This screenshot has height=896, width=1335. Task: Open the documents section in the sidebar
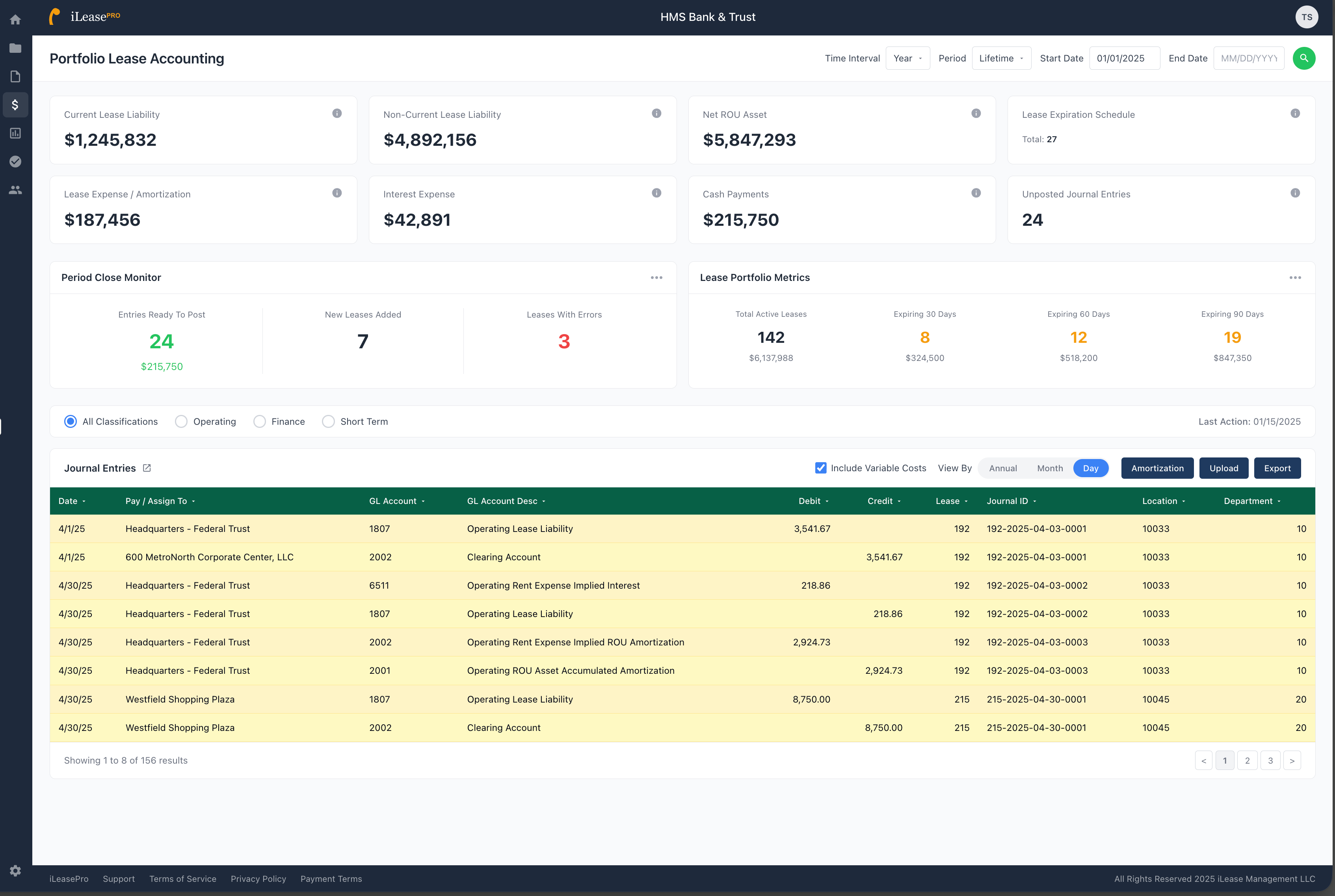[x=15, y=76]
